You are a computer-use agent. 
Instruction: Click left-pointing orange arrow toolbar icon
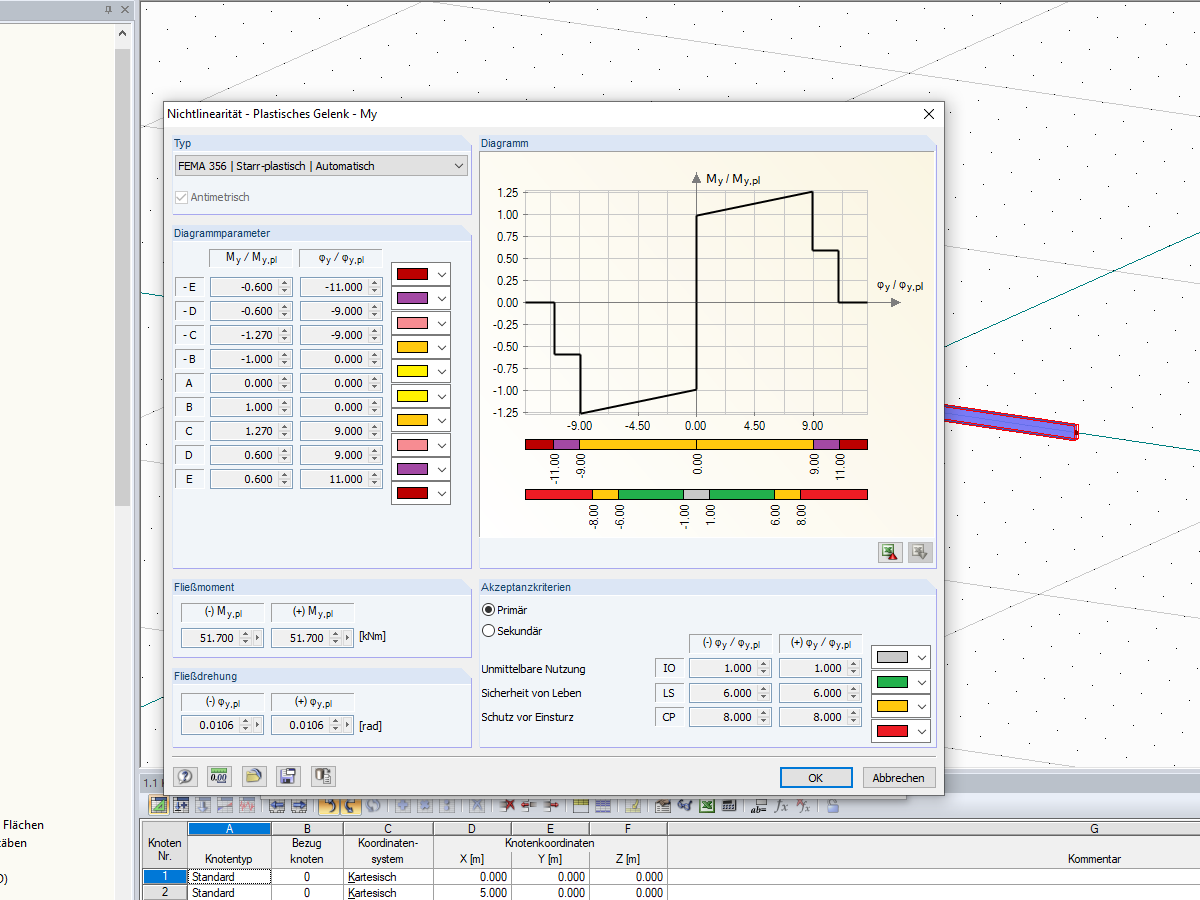pyautogui.click(x=330, y=805)
